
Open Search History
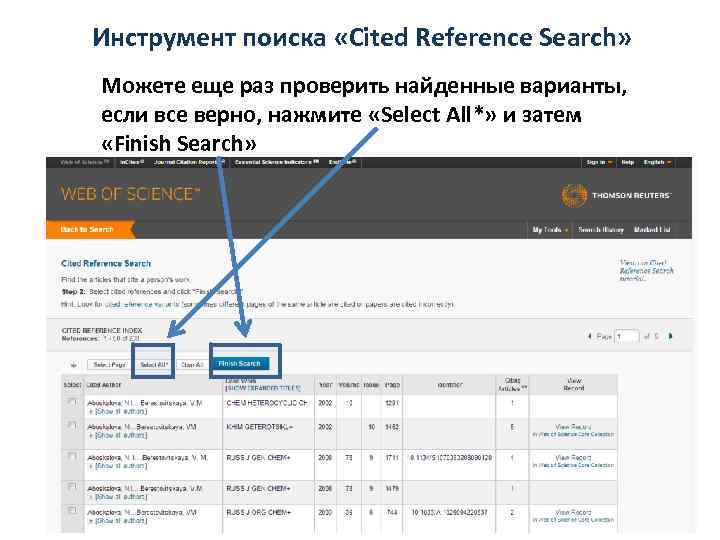click(601, 230)
